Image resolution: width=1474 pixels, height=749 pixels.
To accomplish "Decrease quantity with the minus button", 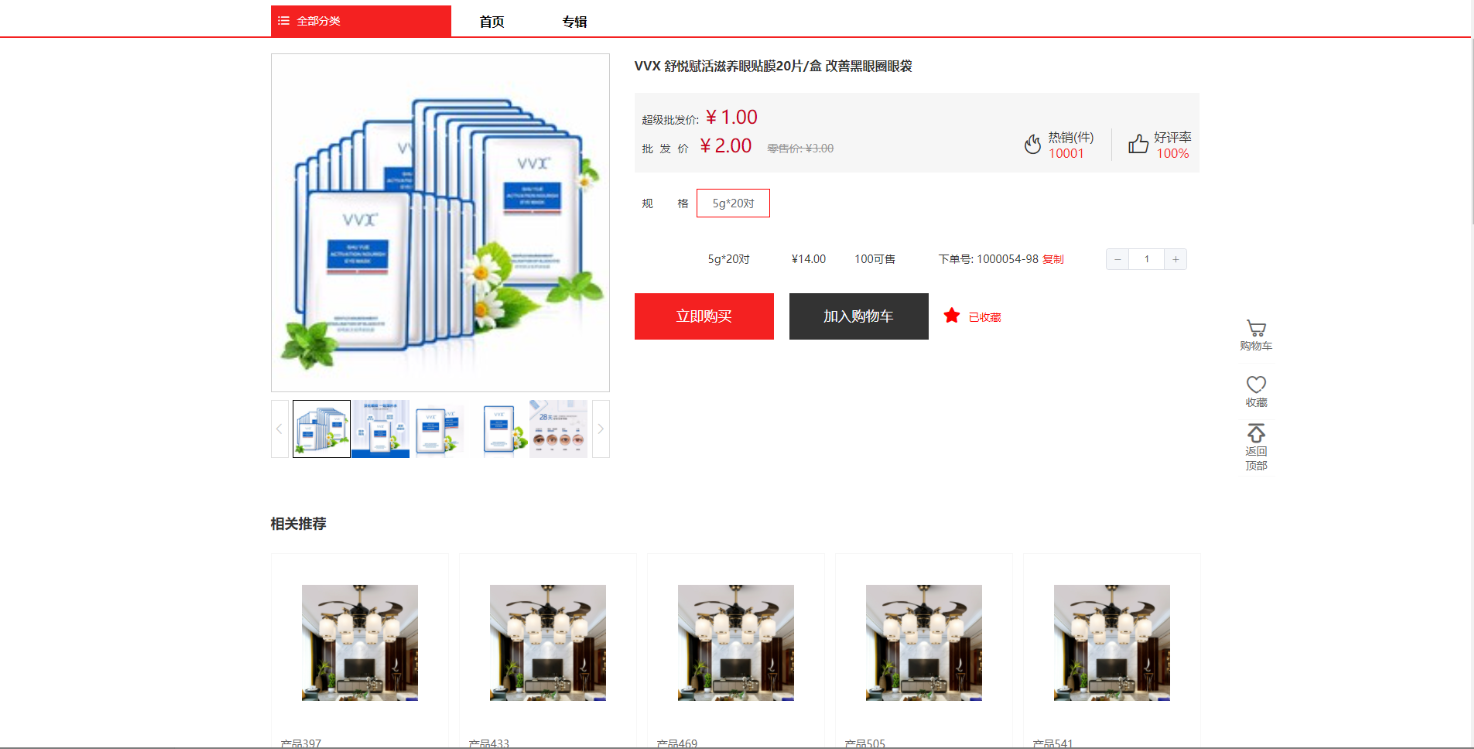I will 1118,259.
